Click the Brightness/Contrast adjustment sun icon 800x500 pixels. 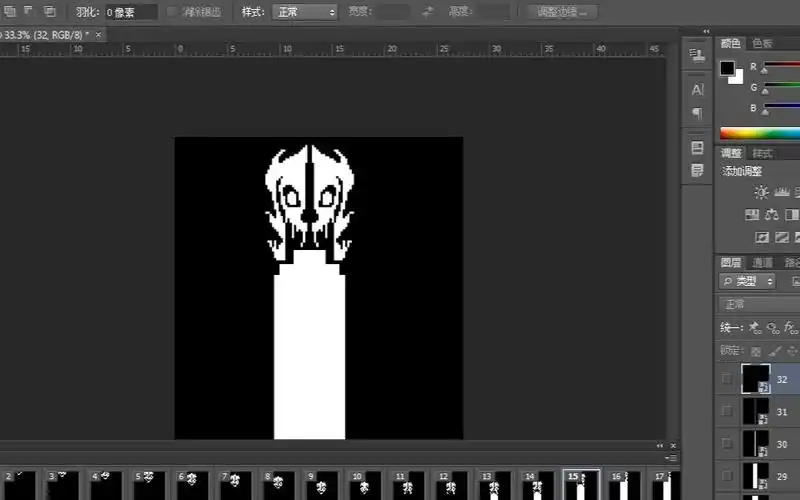762,192
